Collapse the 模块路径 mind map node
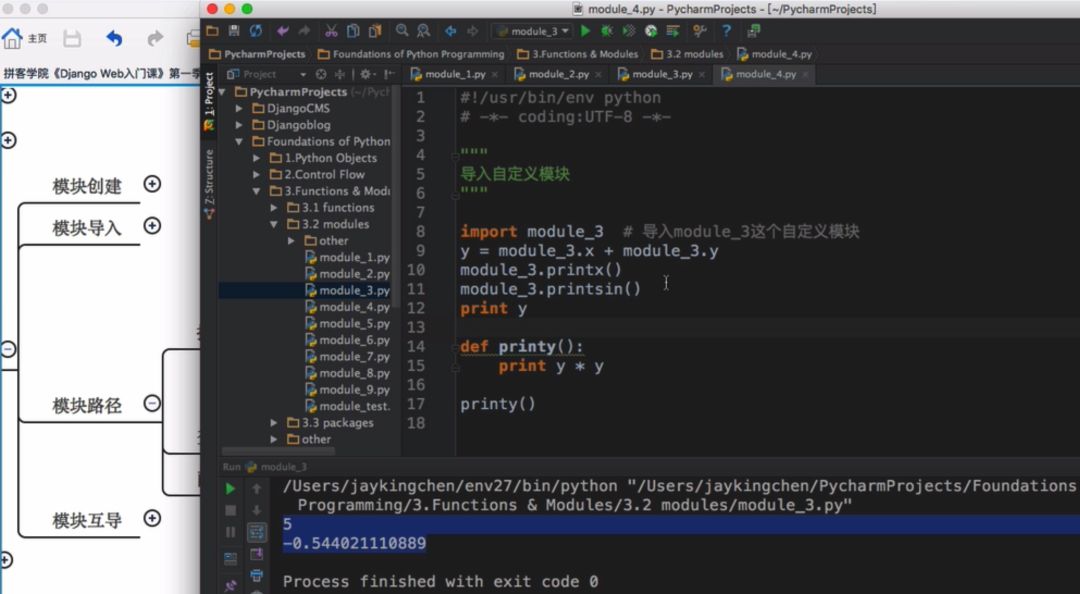Image resolution: width=1080 pixels, height=594 pixels. [152, 403]
